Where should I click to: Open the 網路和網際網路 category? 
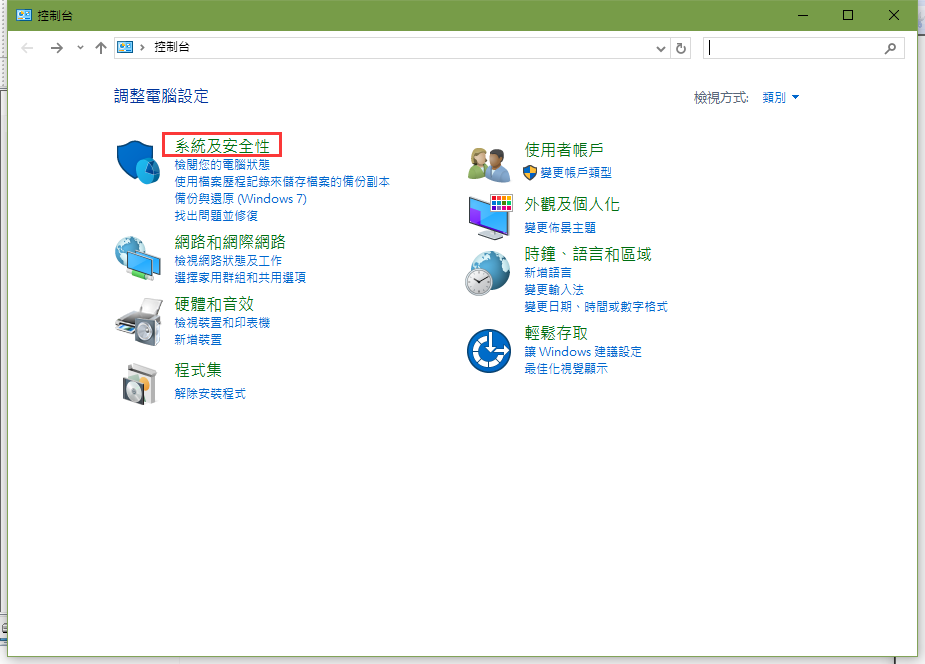230,242
